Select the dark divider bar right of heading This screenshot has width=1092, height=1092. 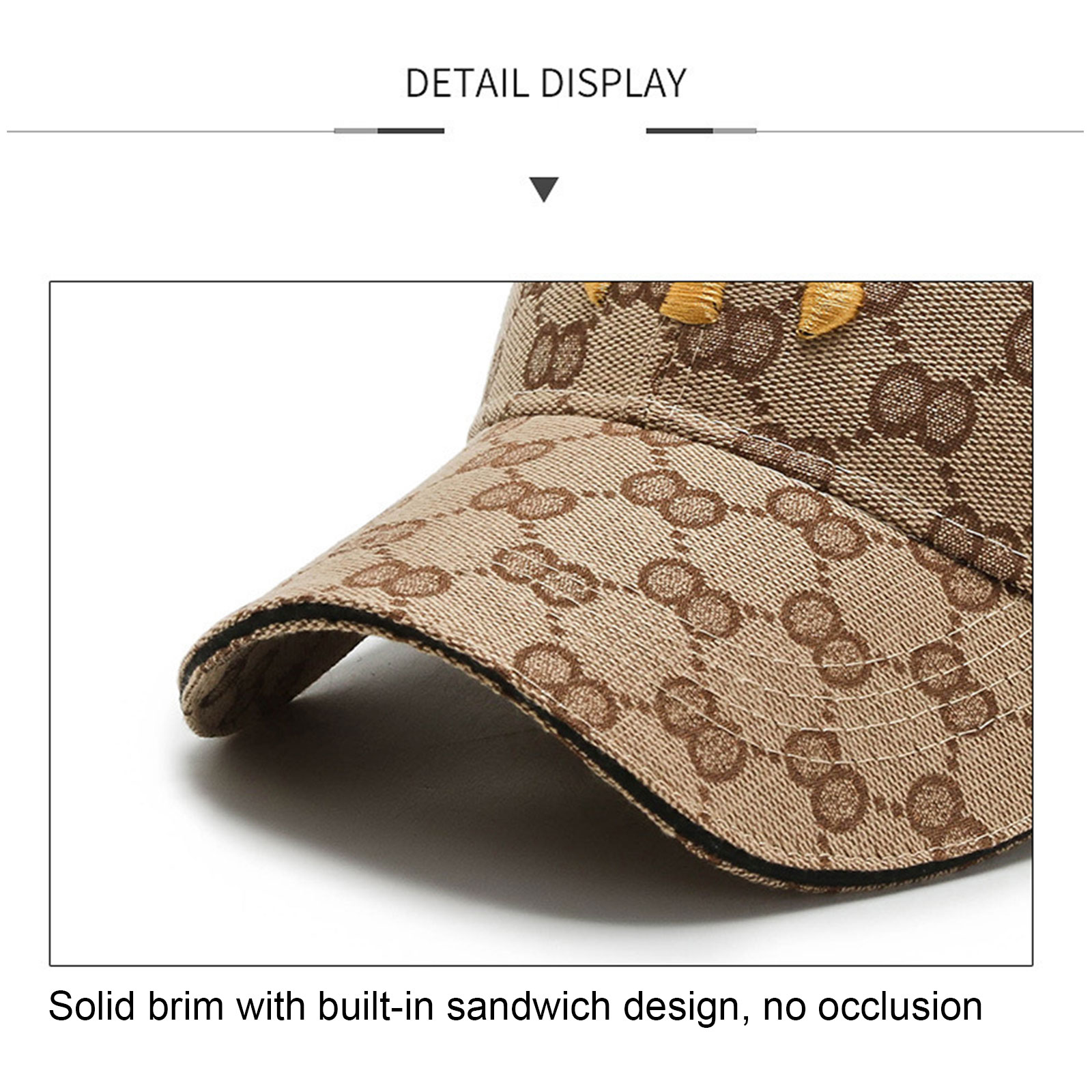pos(680,130)
